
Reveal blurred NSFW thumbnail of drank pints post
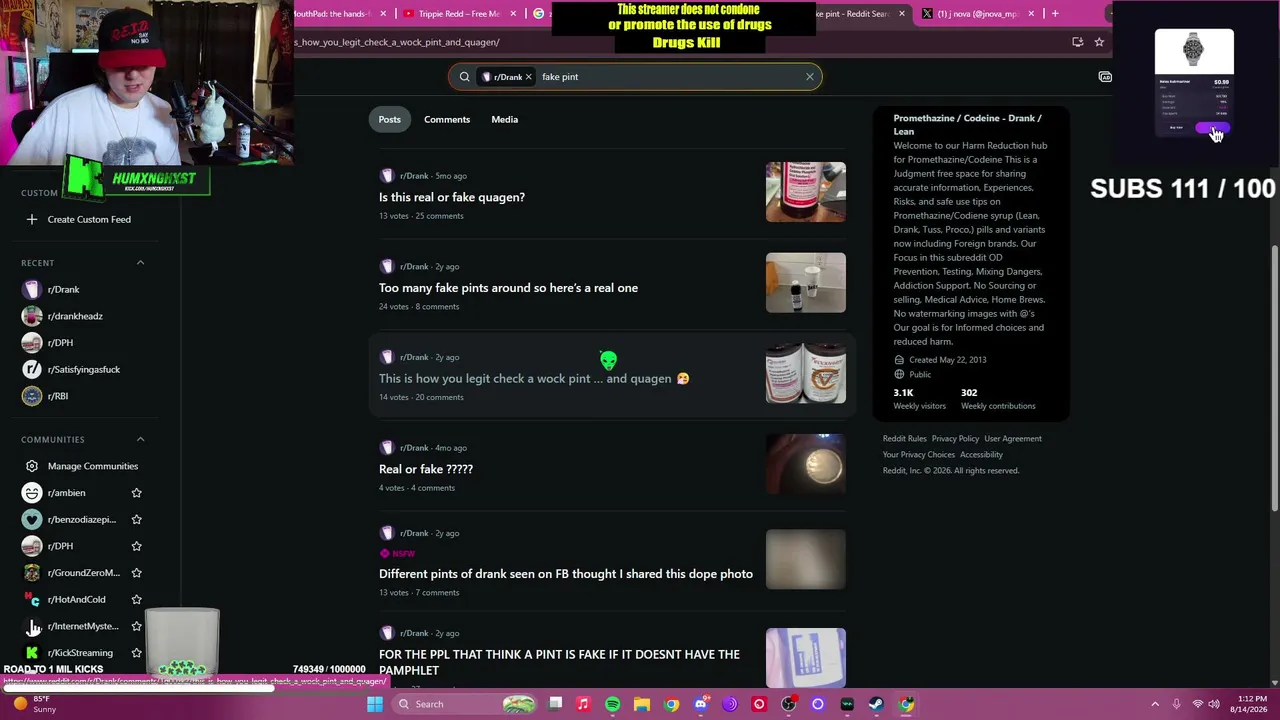(806, 559)
